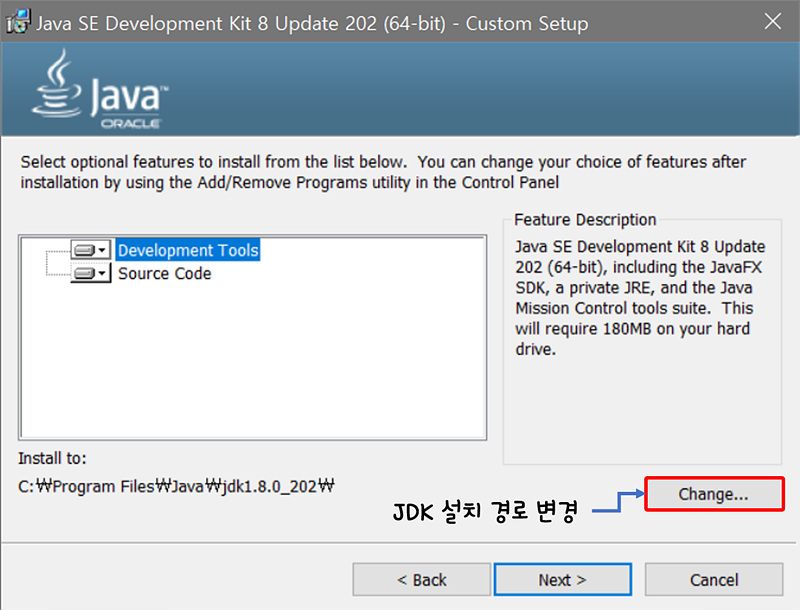Proceed with the Next > button
The width and height of the screenshot is (800, 610).
(562, 580)
